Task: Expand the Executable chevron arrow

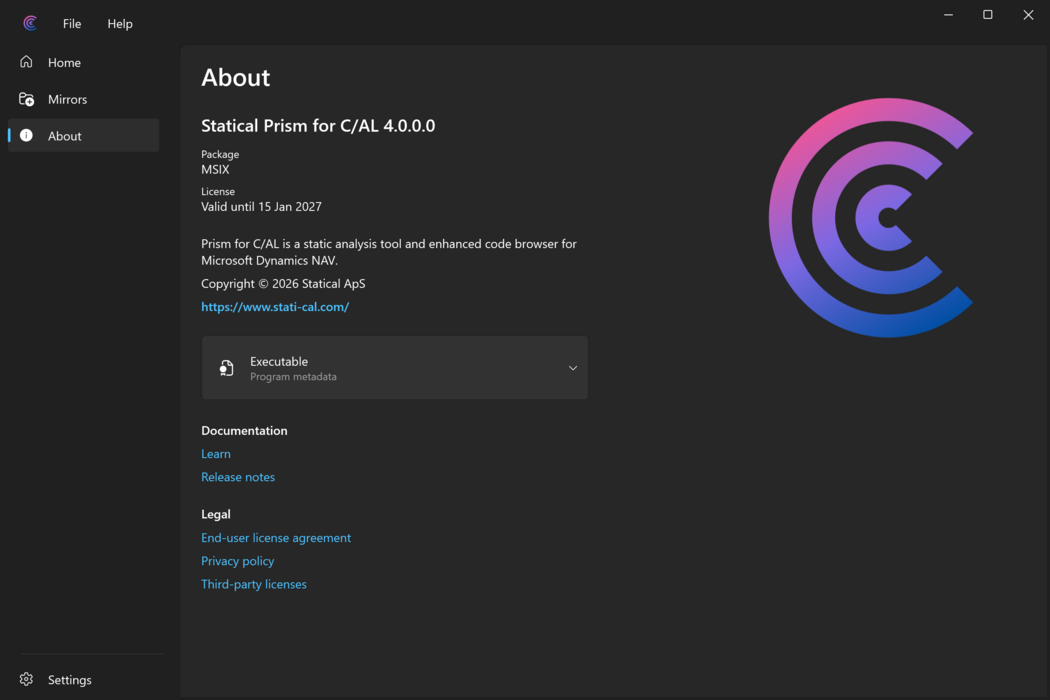Action: click(x=573, y=368)
